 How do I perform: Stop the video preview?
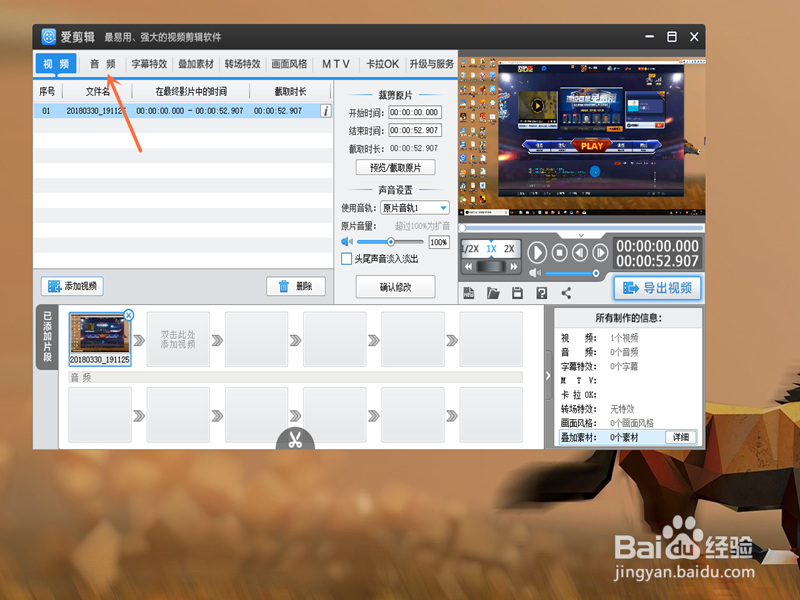(x=560, y=252)
